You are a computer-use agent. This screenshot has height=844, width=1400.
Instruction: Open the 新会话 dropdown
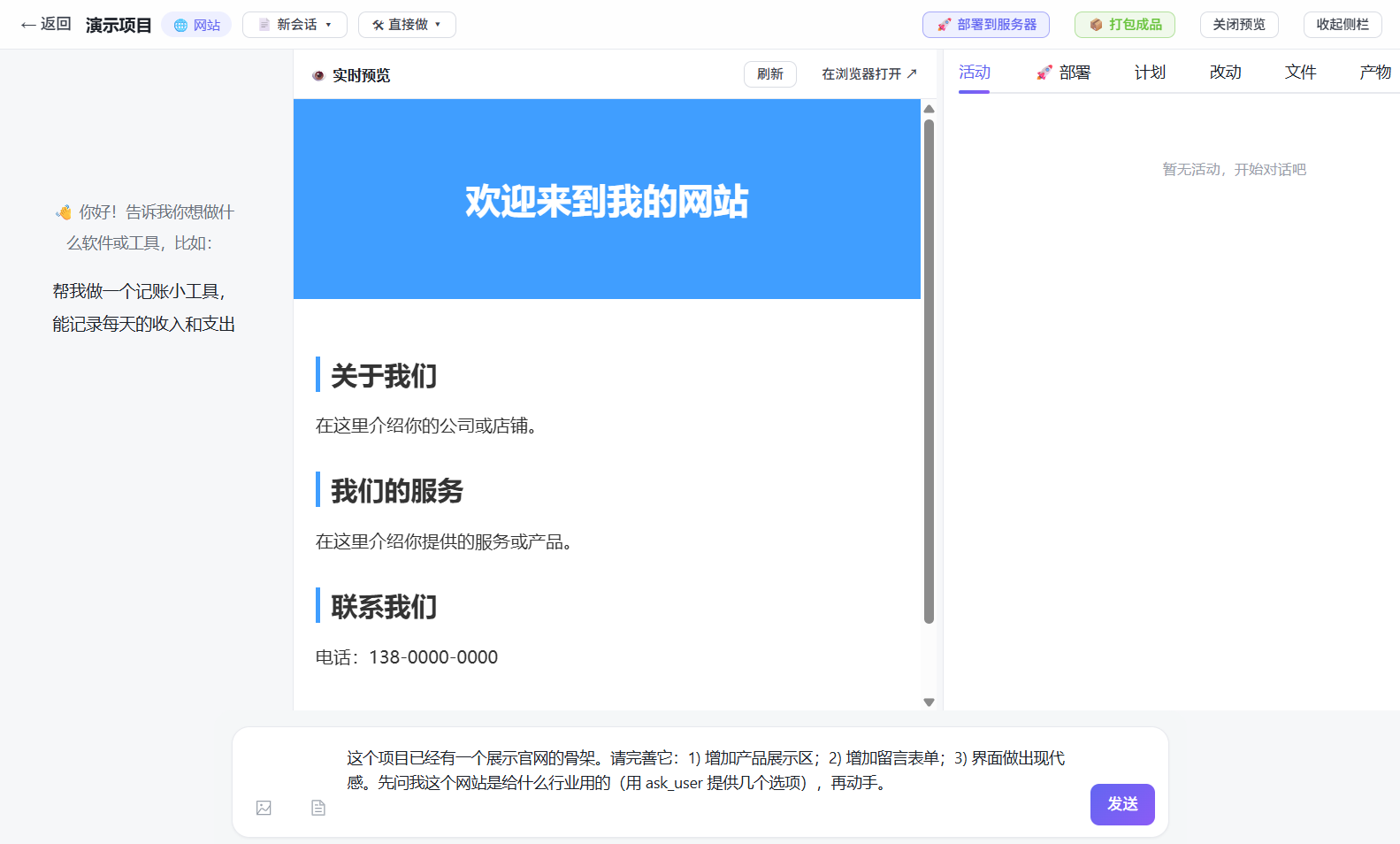click(295, 25)
